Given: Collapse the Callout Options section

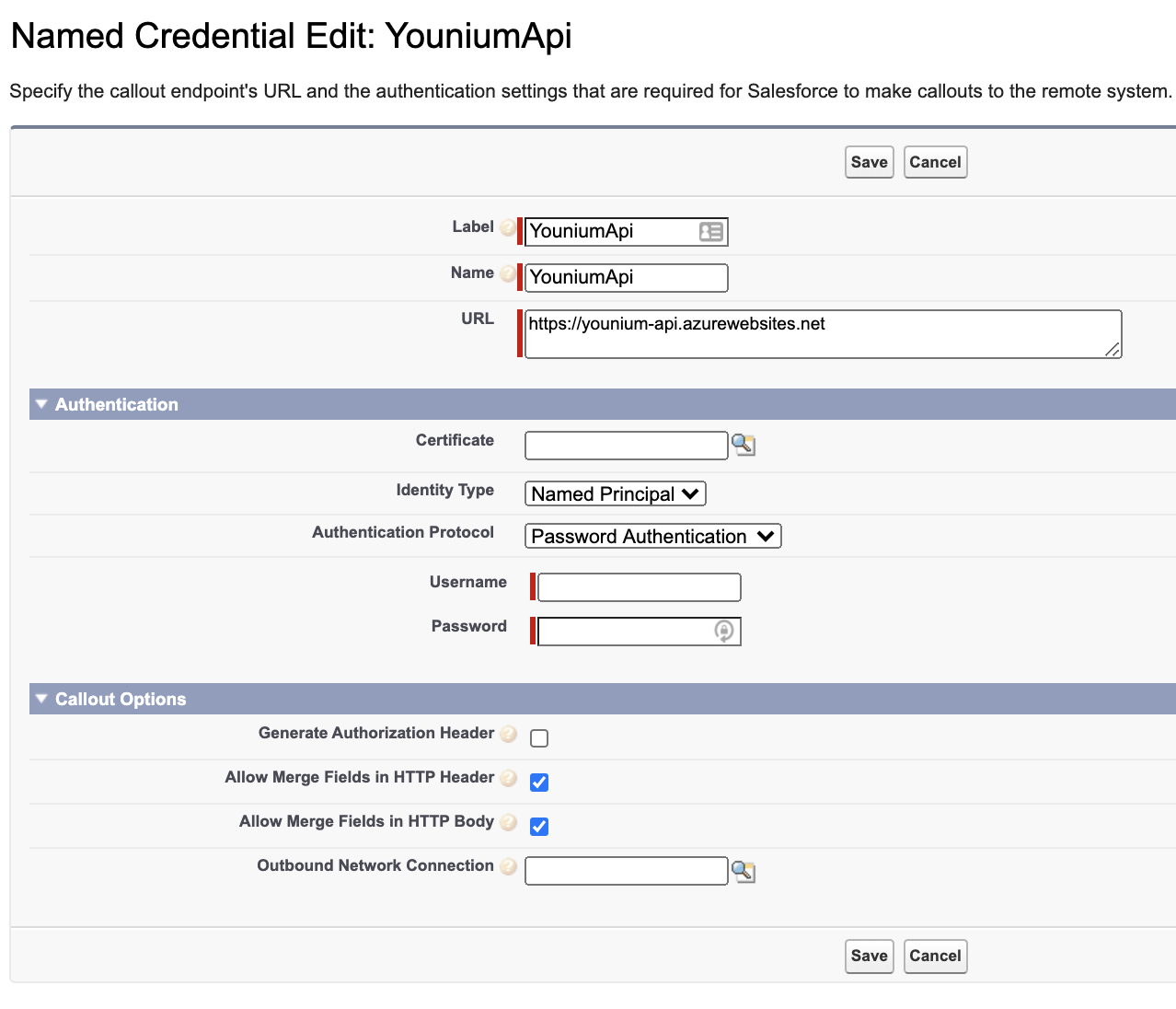Looking at the screenshot, I should pos(41,699).
